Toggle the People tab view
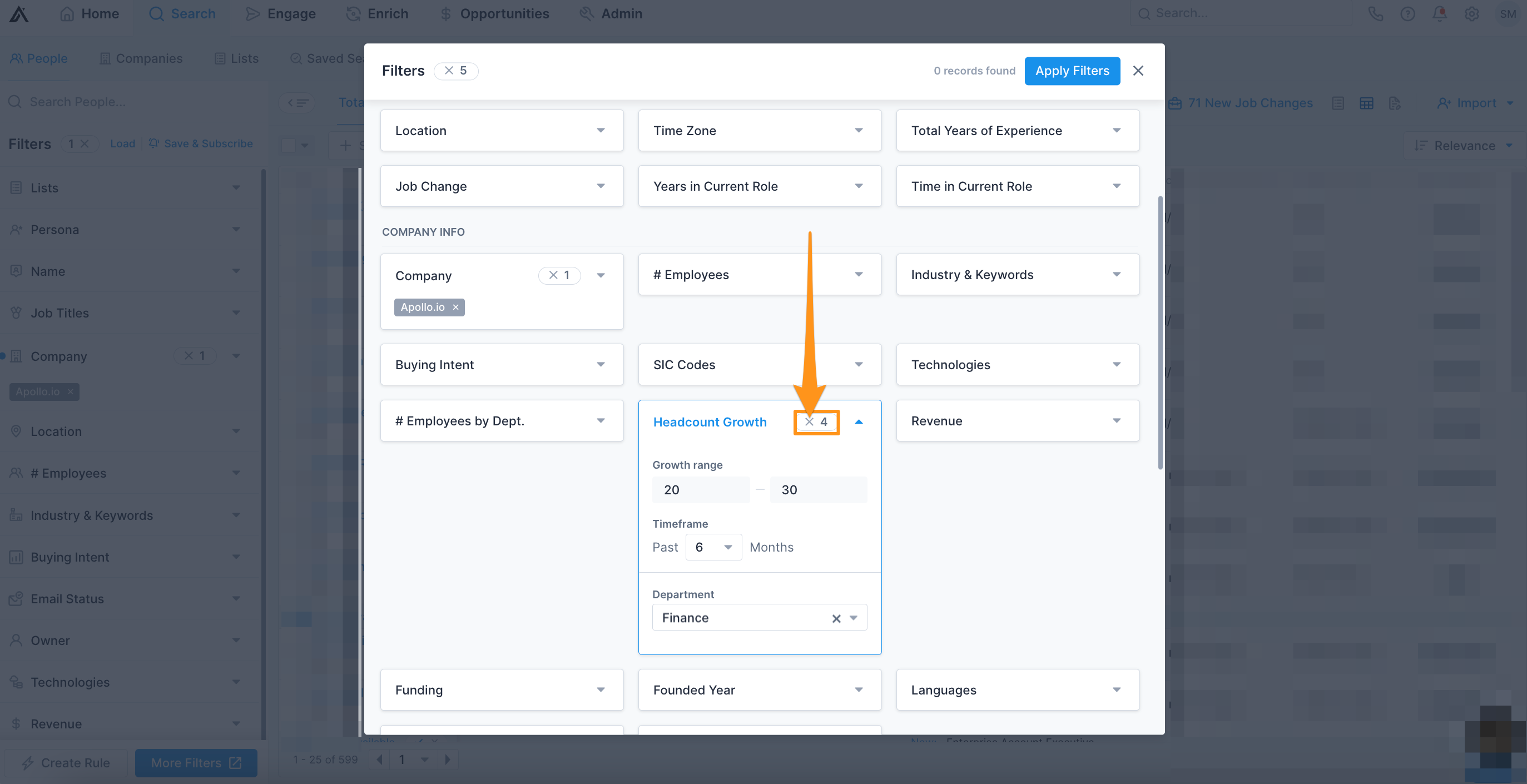Screen dimensions: 1527x784 click(38, 58)
